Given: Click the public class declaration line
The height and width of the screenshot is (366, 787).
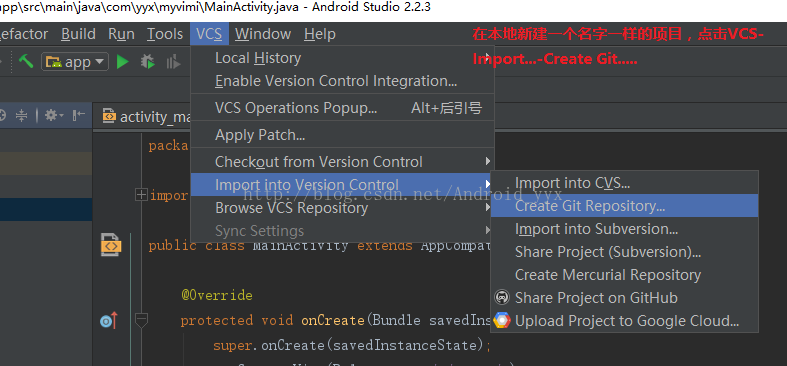Looking at the screenshot, I should click(320, 246).
